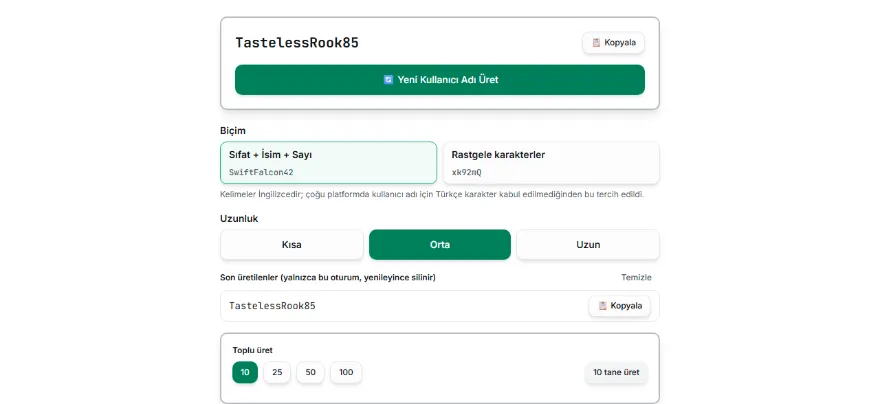Click the clipboard icon in the recent usernames row

(x=602, y=306)
